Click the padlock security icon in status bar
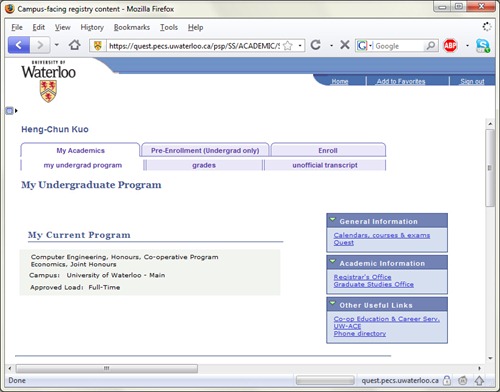The width and height of the screenshot is (500, 392). (x=447, y=380)
